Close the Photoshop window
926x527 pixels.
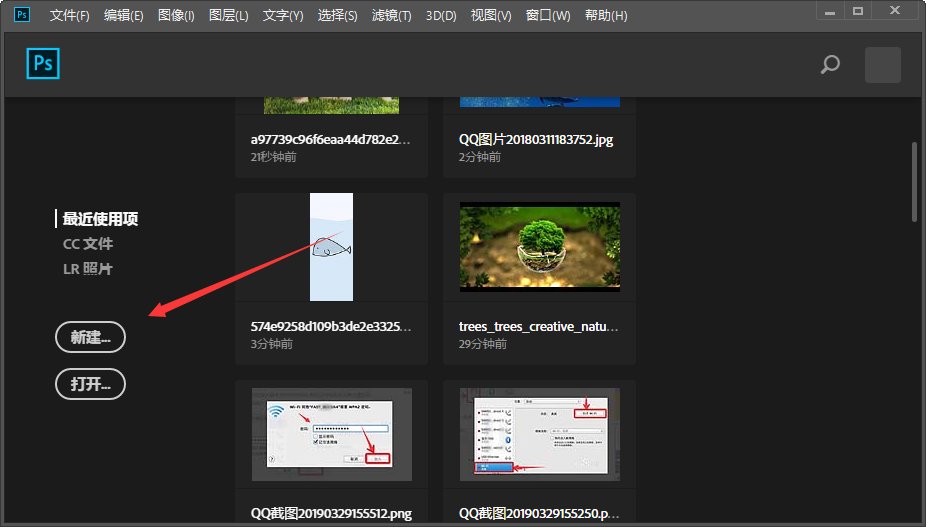[x=895, y=11]
